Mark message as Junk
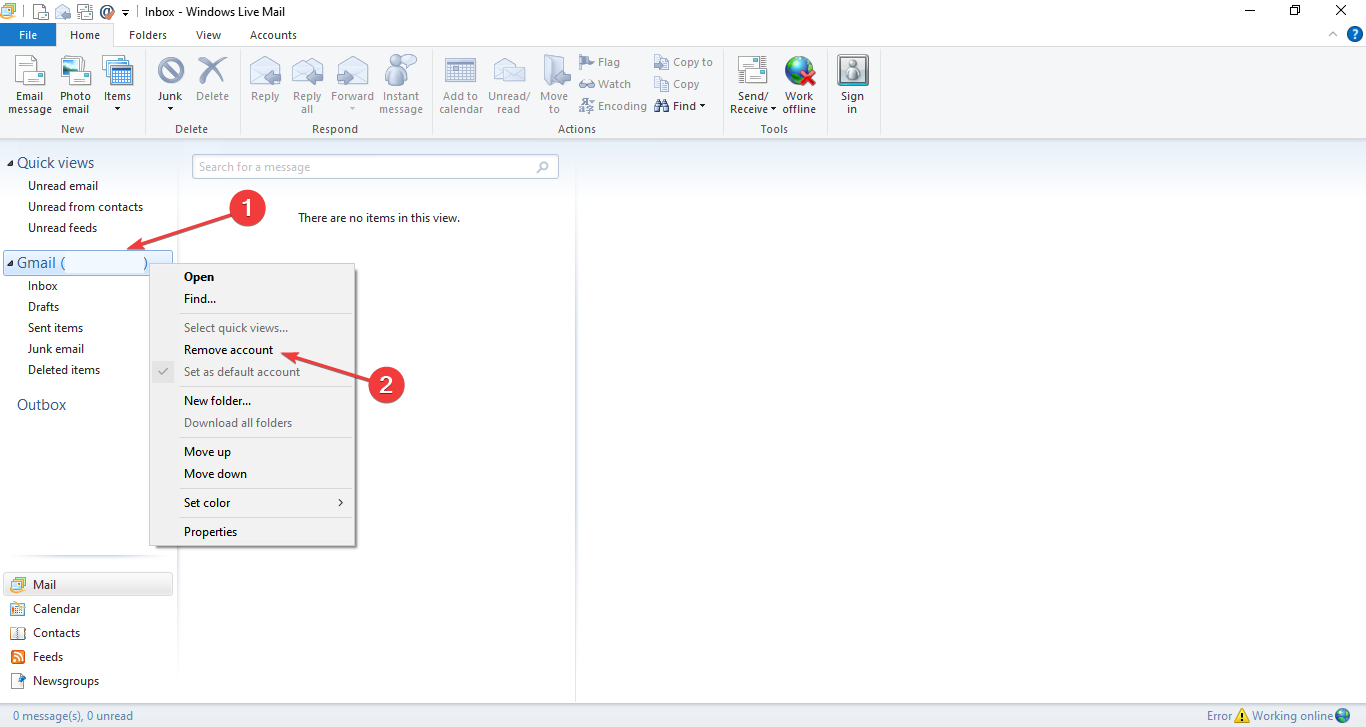This screenshot has width=1366, height=727. (x=170, y=85)
